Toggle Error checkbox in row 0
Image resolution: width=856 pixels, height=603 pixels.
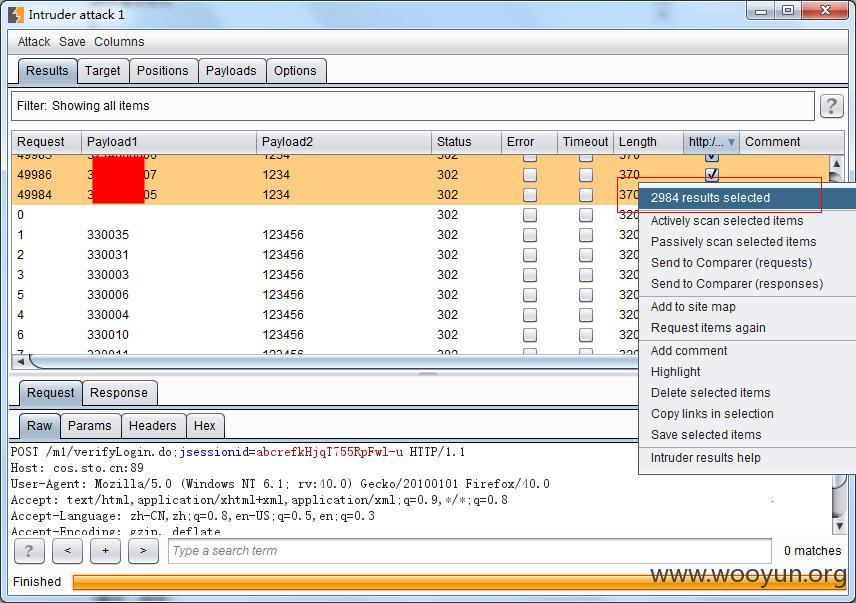tap(530, 215)
